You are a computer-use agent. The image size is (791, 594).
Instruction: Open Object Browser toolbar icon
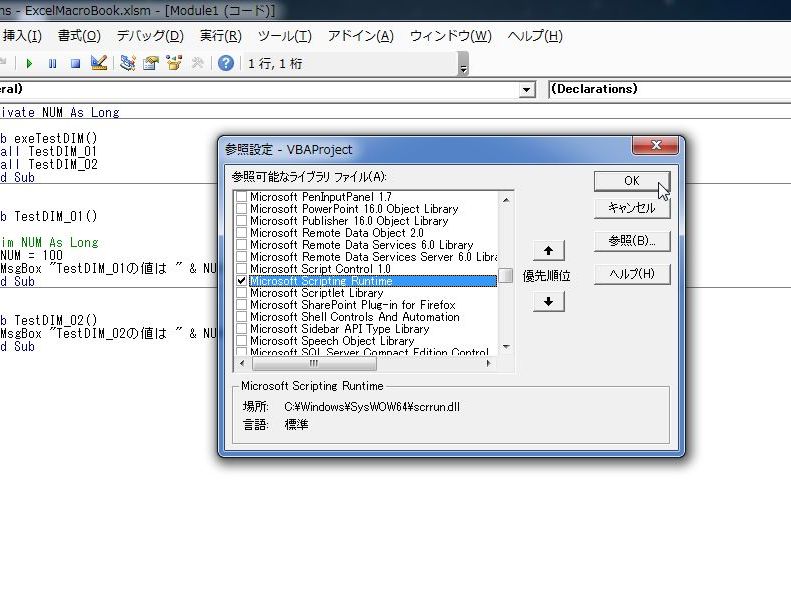[174, 63]
